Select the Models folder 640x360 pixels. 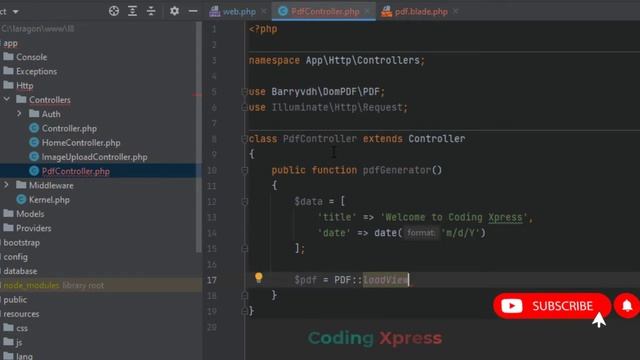point(24,214)
